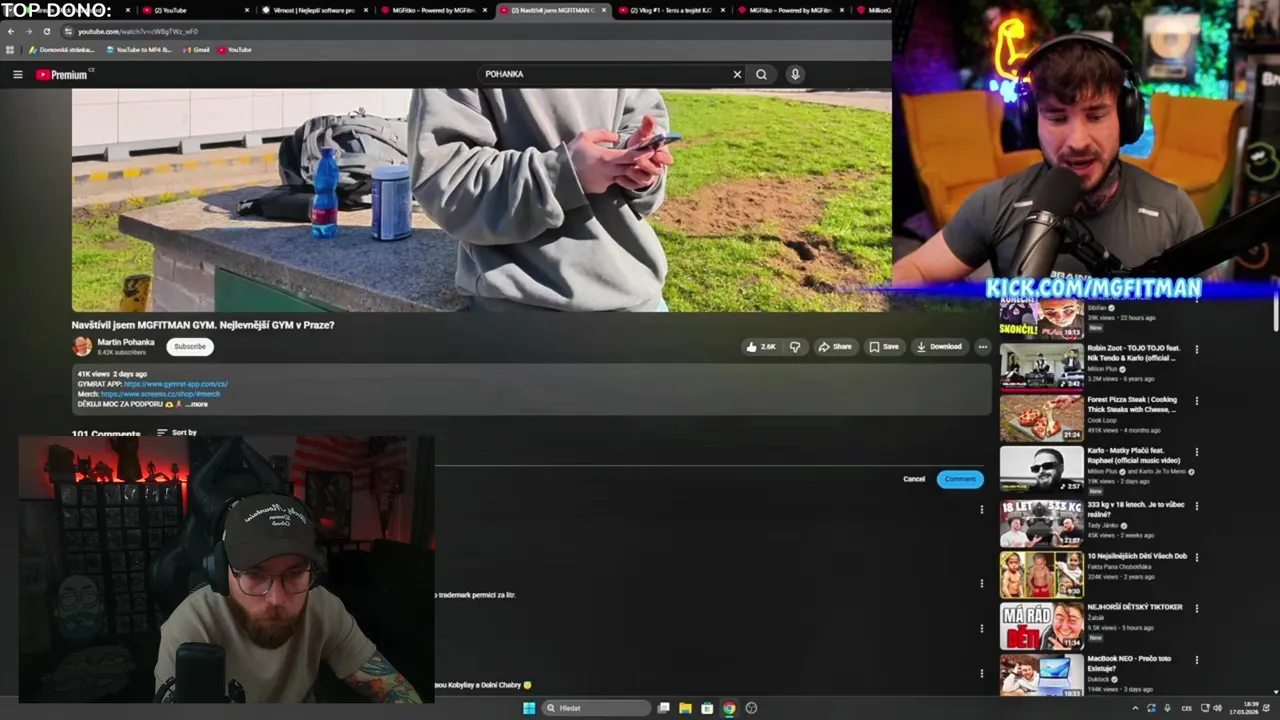Close the active Navštívil jsem MGFITMAN tab
The height and width of the screenshot is (720, 1280).
click(x=603, y=10)
